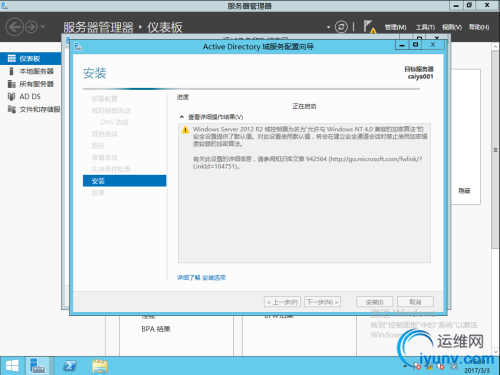Select the 域控制器选项 wizard step
This screenshot has width=500, height=375.
coord(111,110)
